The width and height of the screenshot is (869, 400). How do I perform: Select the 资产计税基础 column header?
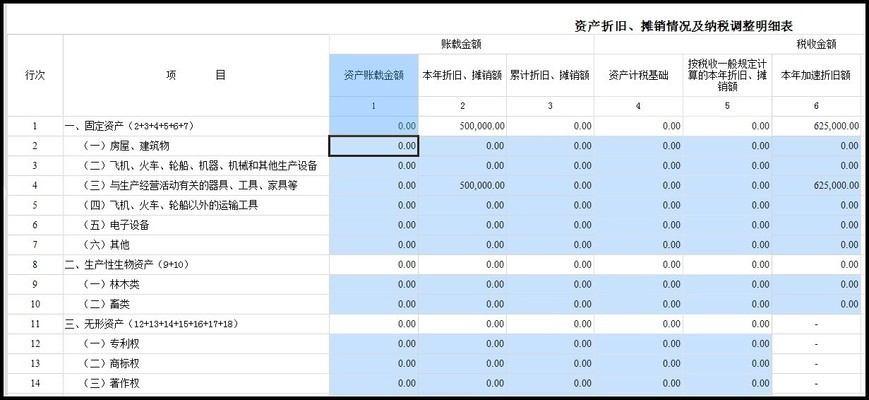coord(638,75)
